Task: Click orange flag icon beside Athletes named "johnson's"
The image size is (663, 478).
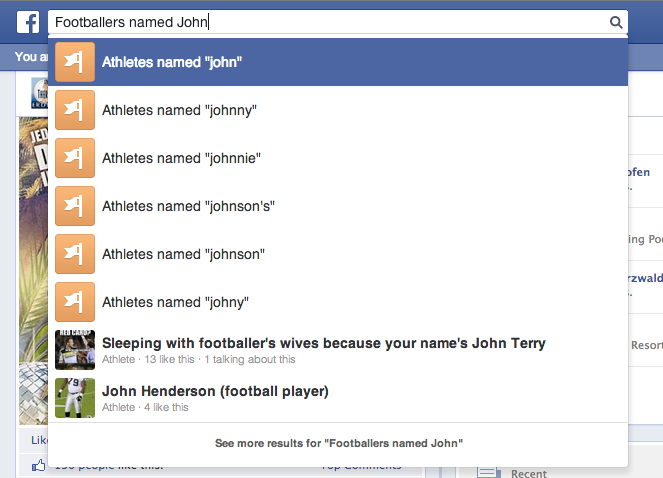Action: pos(75,206)
